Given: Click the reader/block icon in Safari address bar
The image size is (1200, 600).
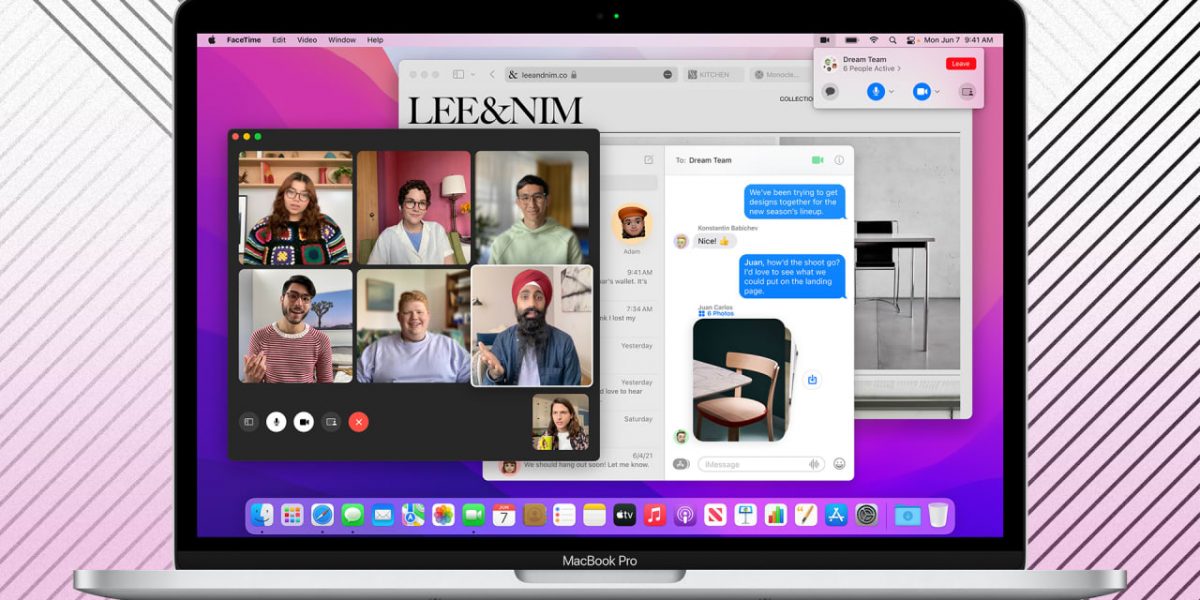Looking at the screenshot, I should [x=668, y=75].
